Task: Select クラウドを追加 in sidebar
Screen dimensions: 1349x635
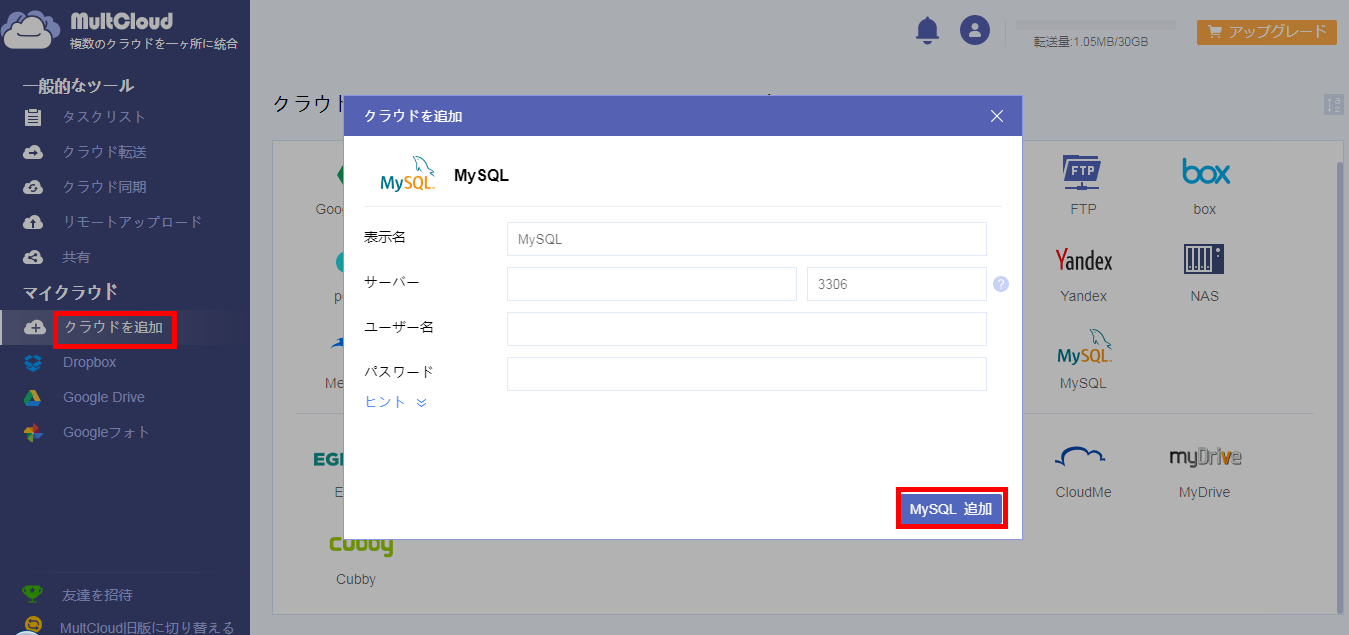Action: point(116,328)
